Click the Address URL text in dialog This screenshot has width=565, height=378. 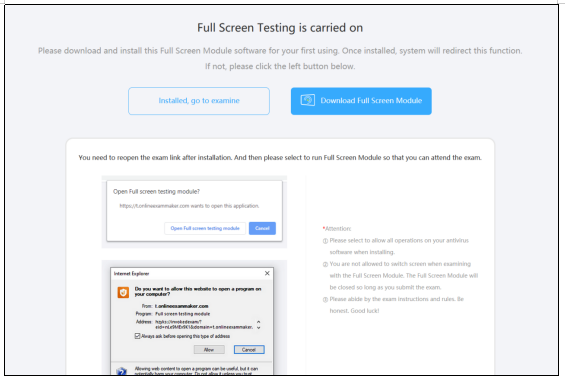[204, 324]
